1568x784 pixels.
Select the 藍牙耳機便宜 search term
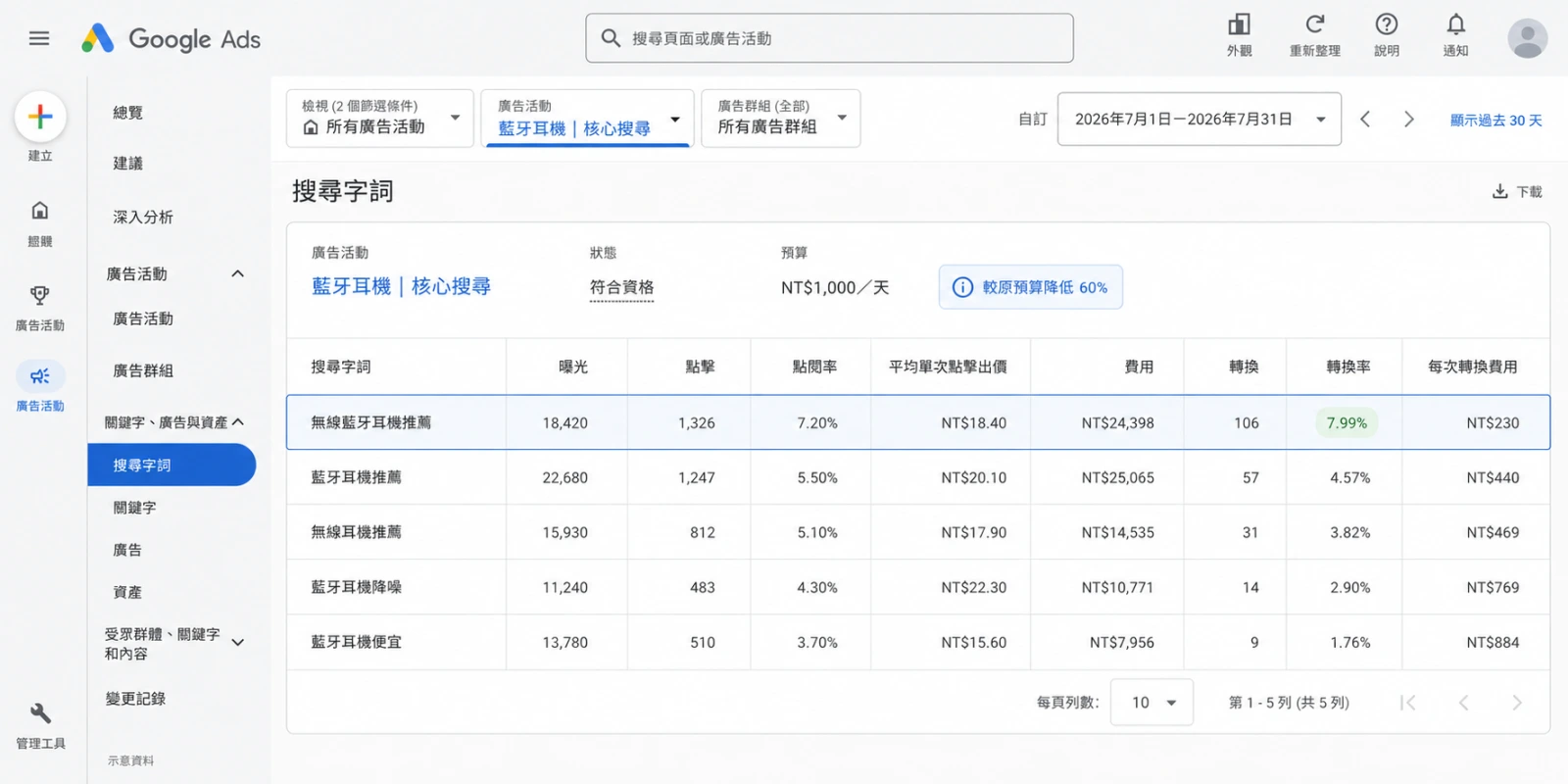tap(356, 642)
